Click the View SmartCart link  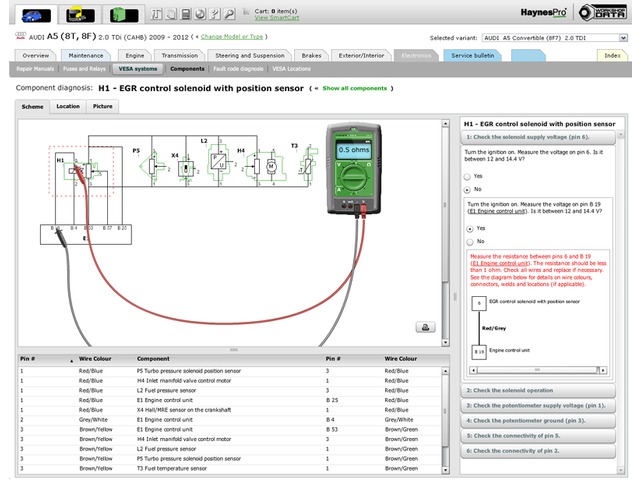point(277,18)
